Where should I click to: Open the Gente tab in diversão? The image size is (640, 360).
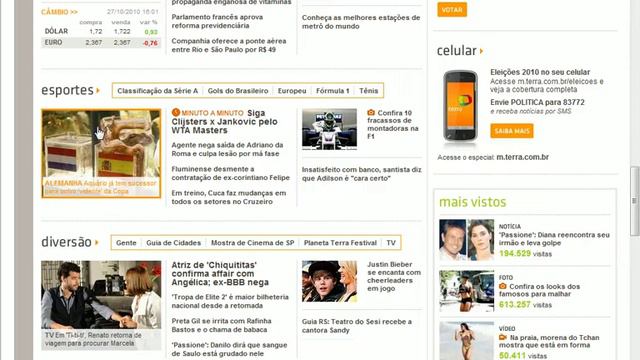click(126, 242)
